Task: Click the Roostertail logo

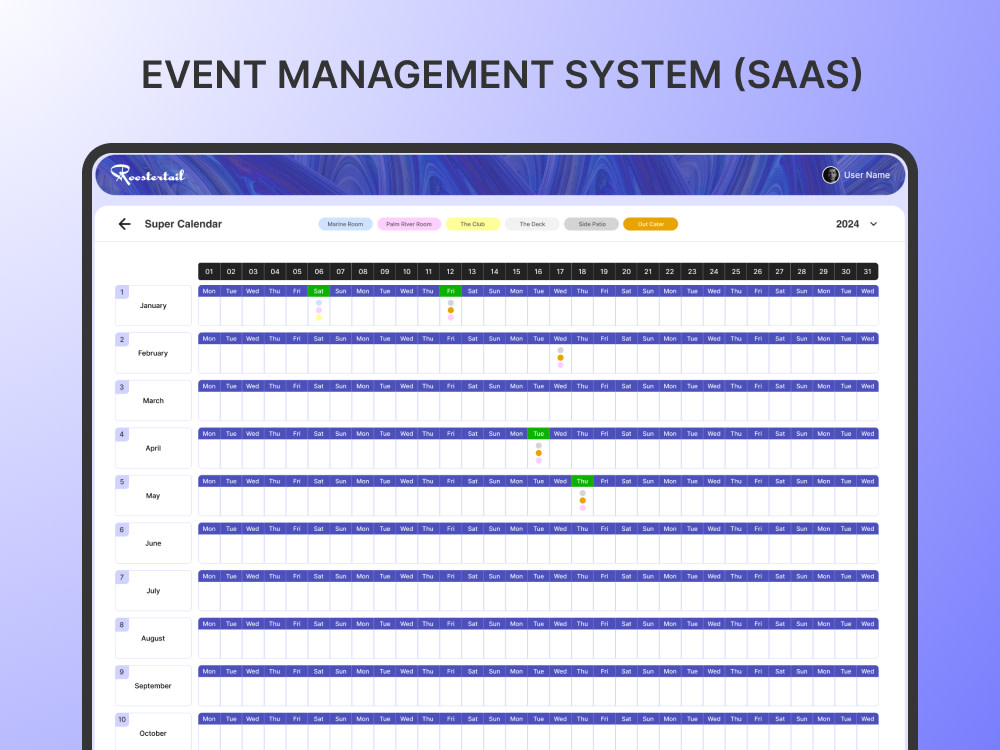Action: 147,174
